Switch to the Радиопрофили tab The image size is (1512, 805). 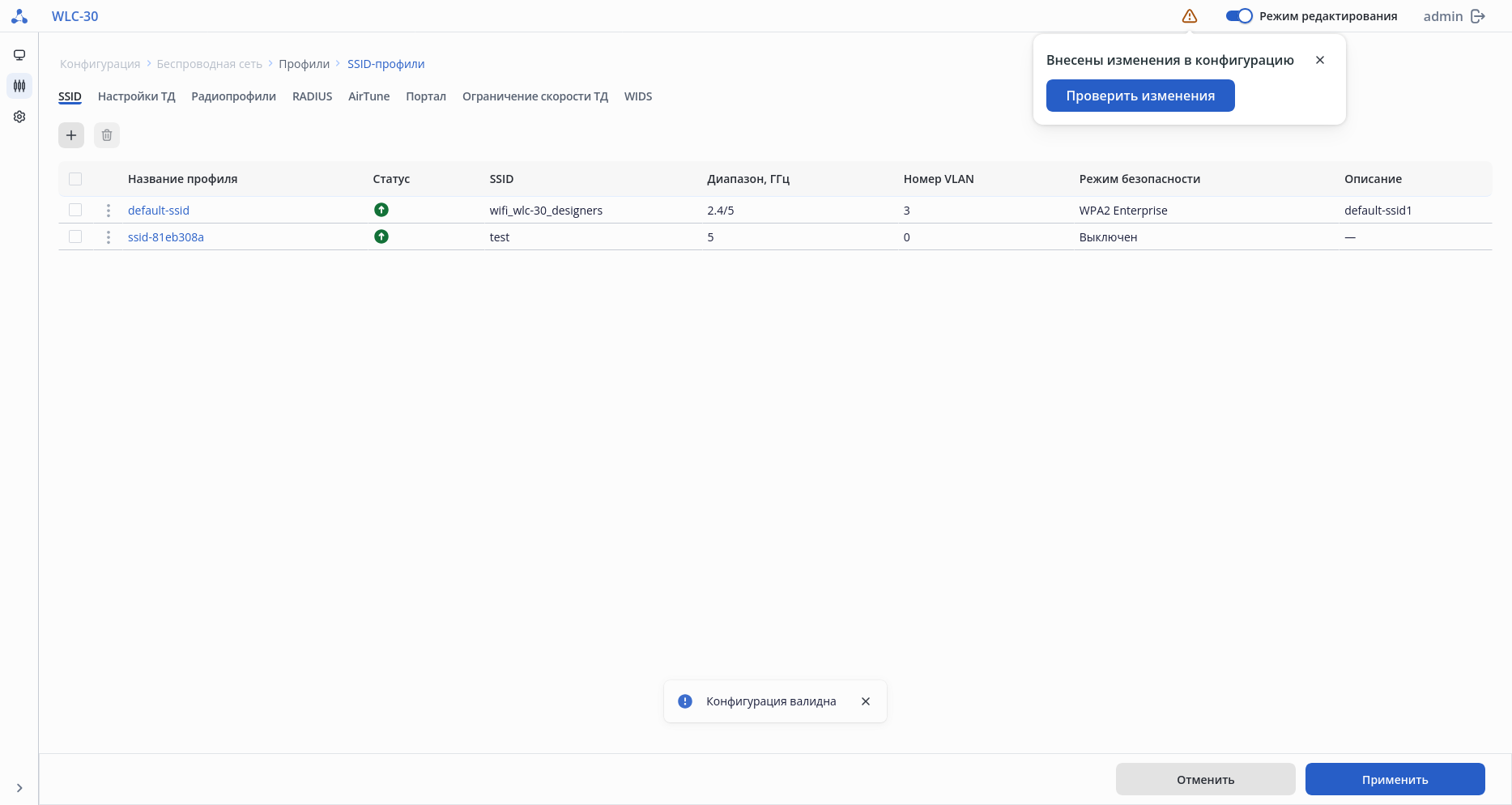click(233, 96)
